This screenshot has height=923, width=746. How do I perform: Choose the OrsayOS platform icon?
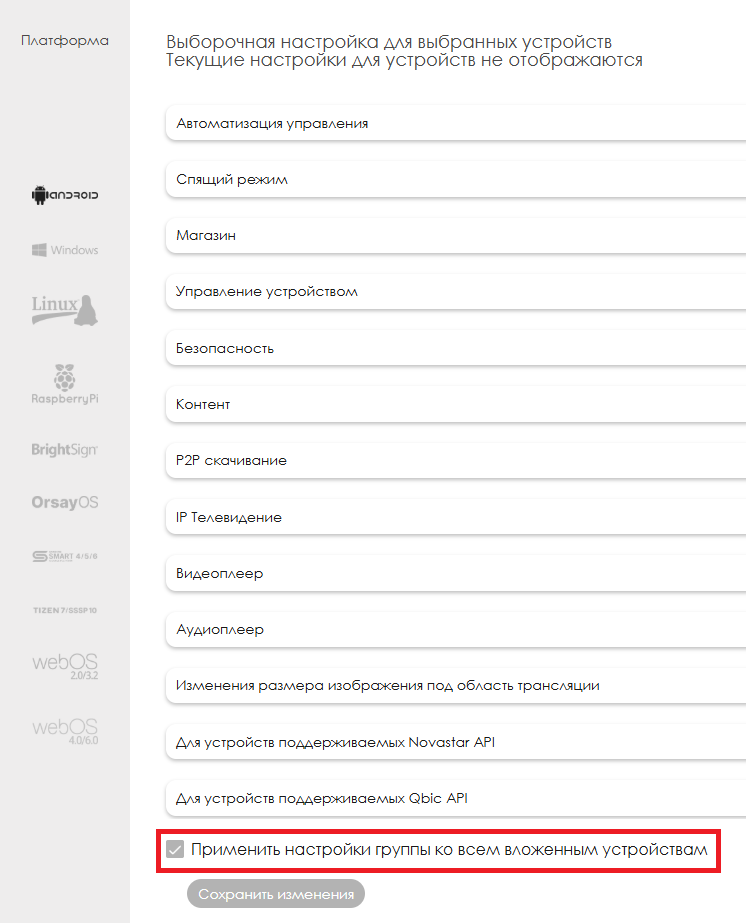(65, 502)
